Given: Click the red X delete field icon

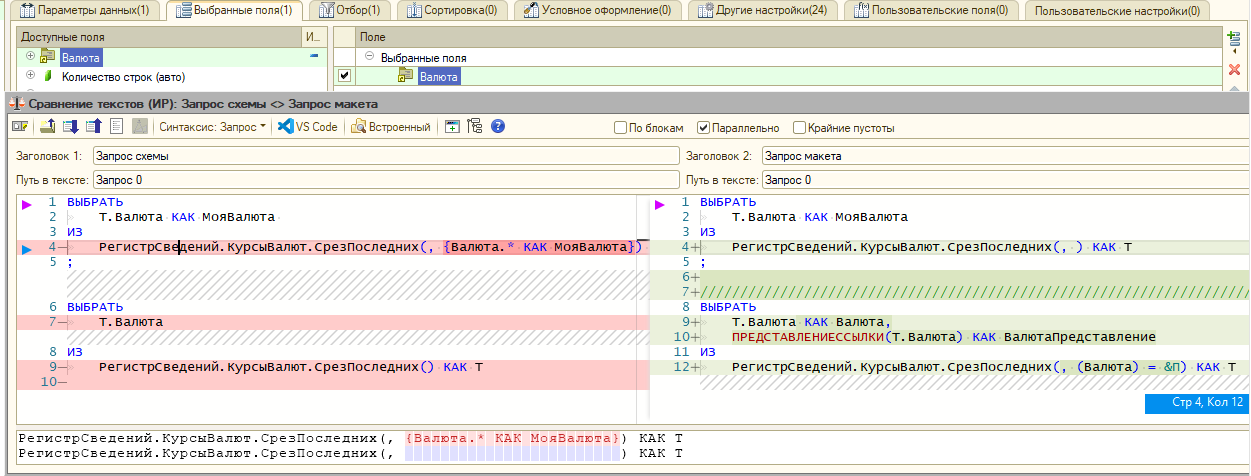Looking at the screenshot, I should (x=1234, y=69).
